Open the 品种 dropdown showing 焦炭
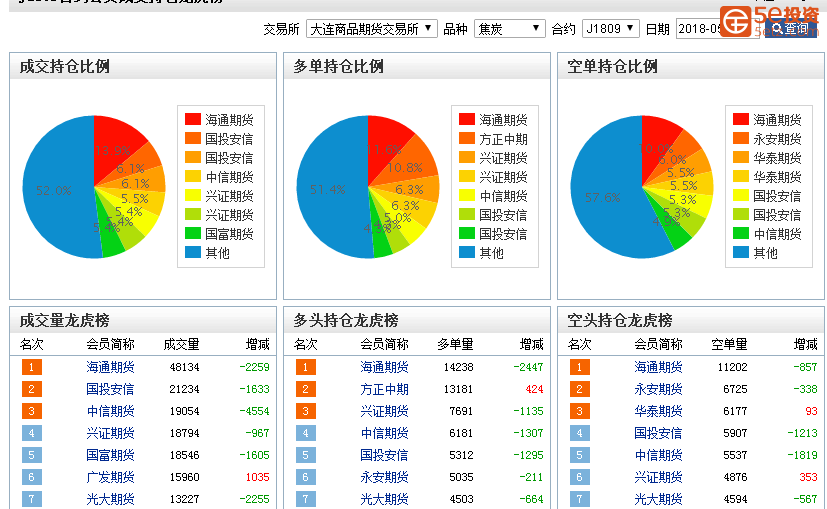Viewport: 827px width, 509px height. click(509, 28)
